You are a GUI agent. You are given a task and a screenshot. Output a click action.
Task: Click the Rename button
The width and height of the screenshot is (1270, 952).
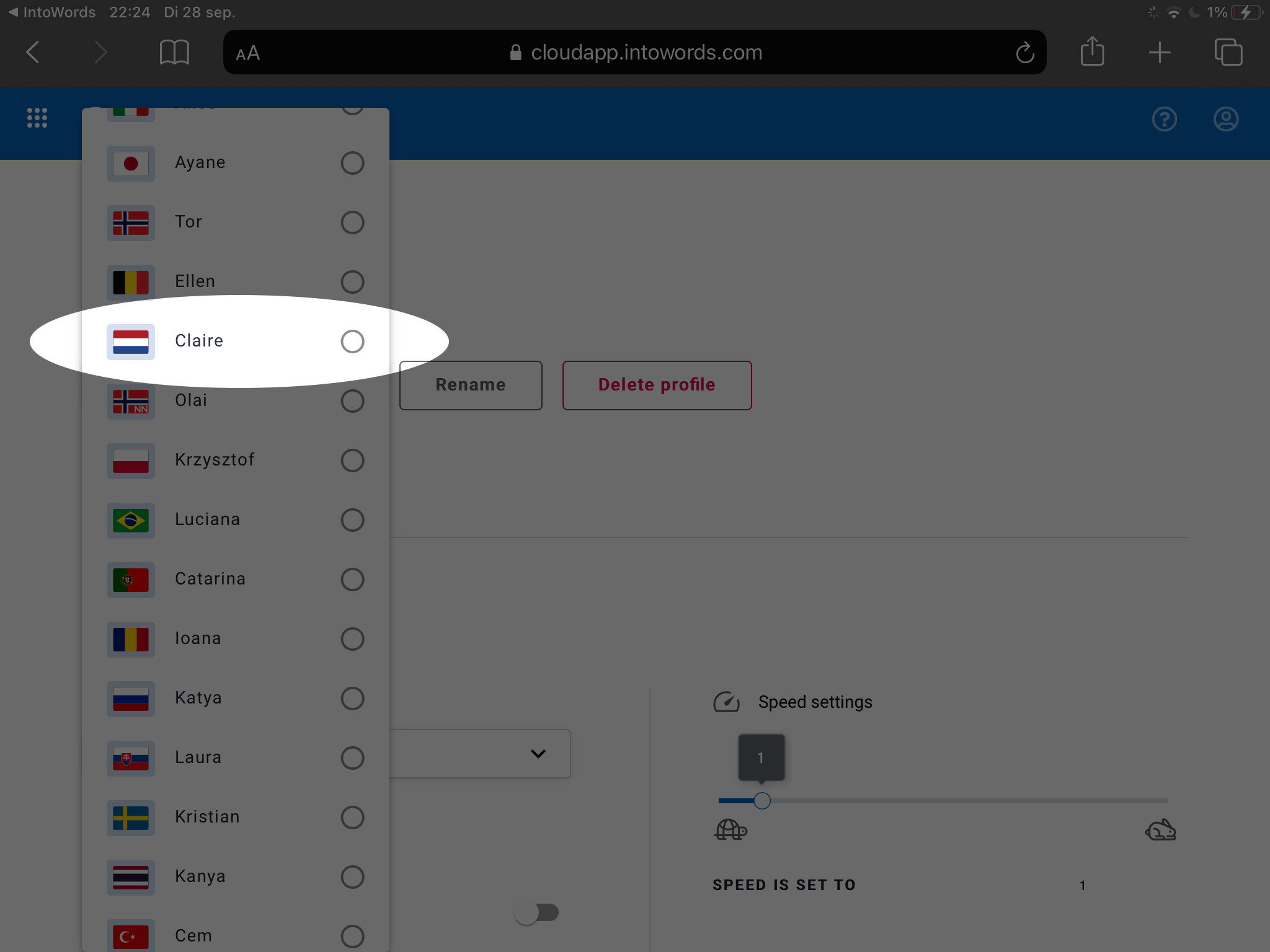click(471, 385)
